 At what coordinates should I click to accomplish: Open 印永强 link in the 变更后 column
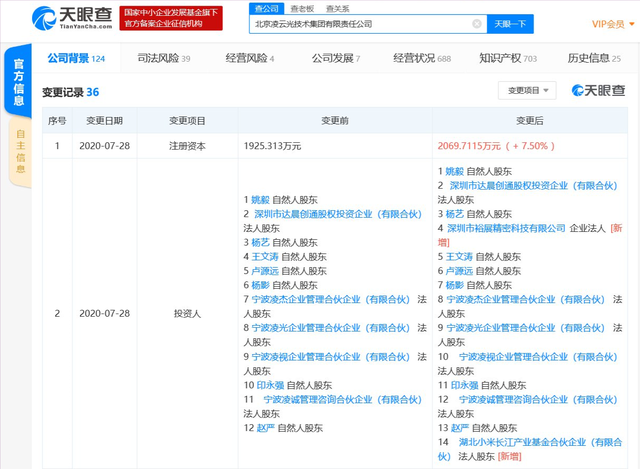(464, 385)
